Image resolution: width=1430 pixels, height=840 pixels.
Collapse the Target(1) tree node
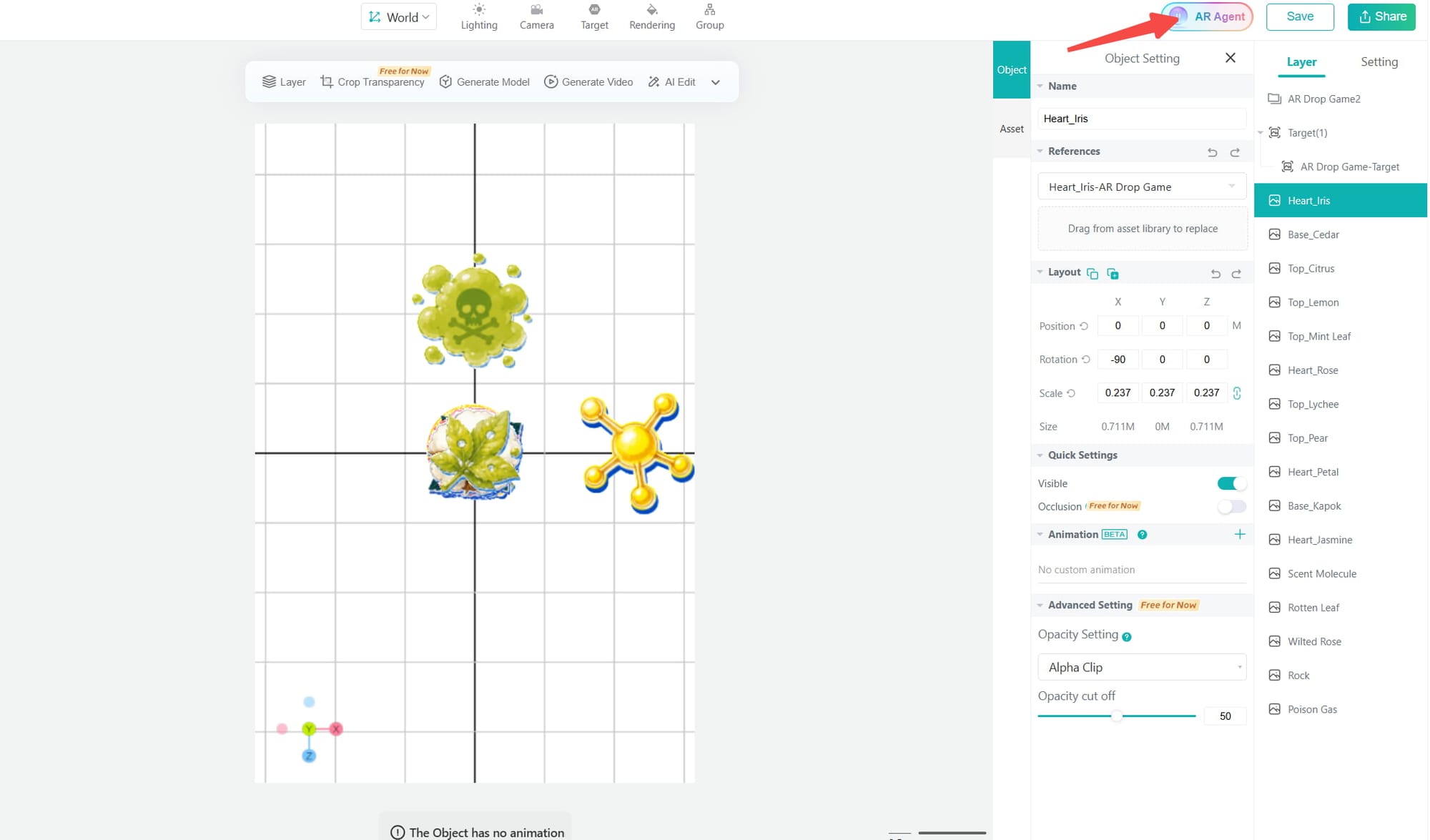[1261, 133]
